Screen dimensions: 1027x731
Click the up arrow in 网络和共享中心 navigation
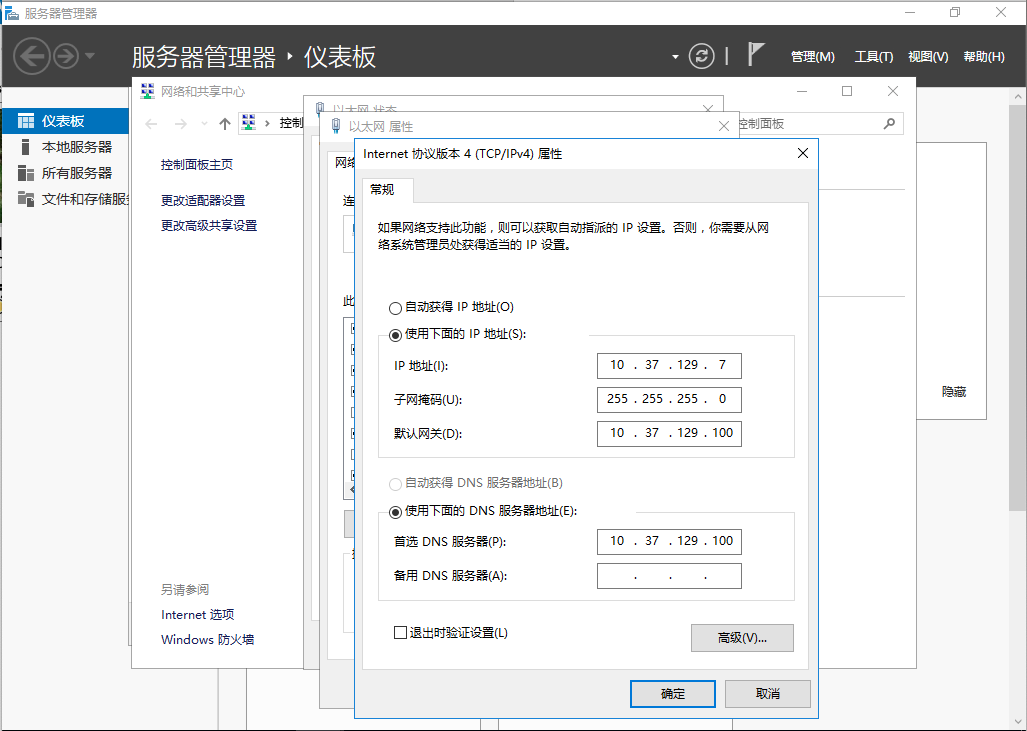pos(225,124)
